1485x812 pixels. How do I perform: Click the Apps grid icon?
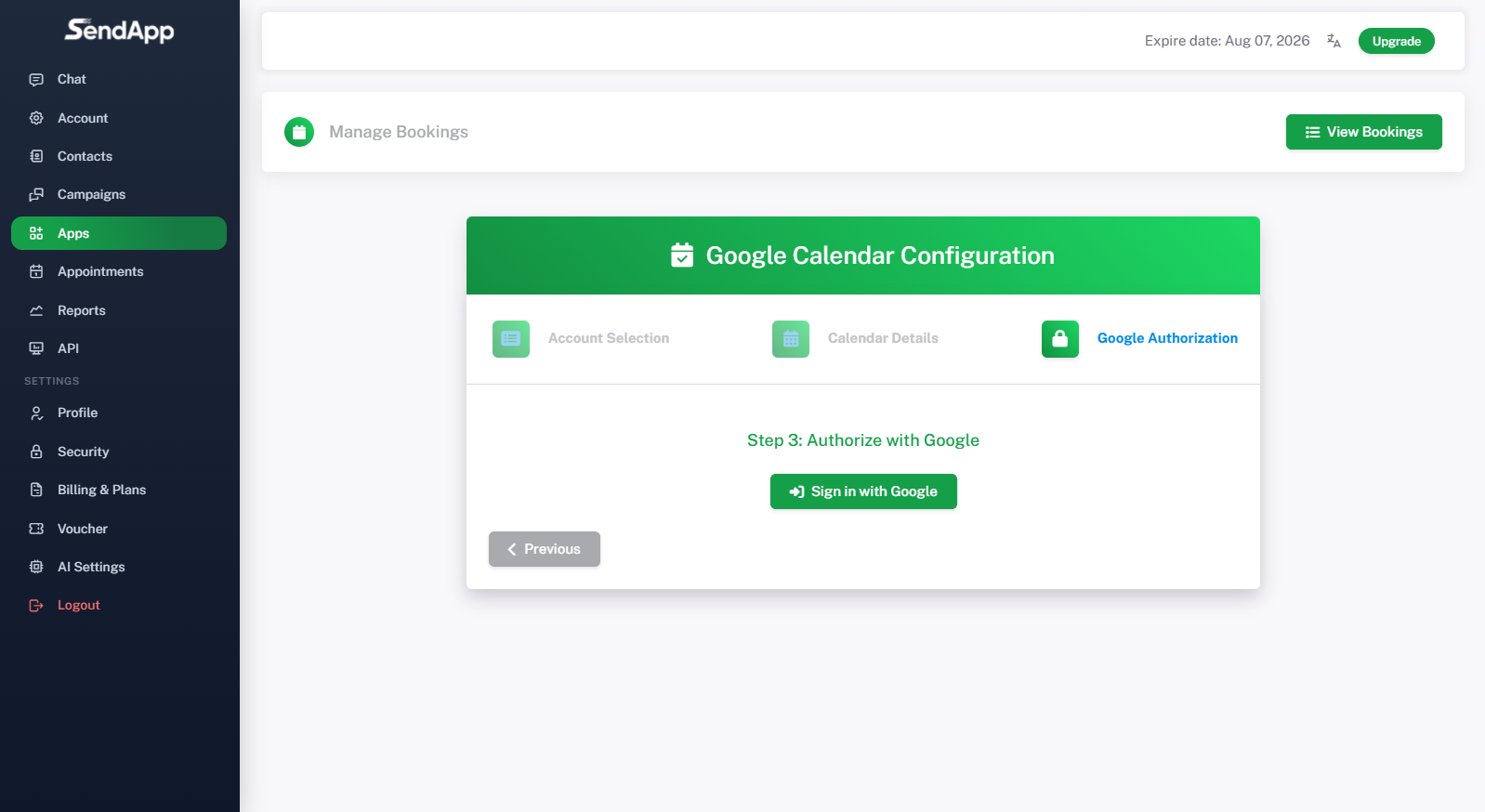(36, 233)
